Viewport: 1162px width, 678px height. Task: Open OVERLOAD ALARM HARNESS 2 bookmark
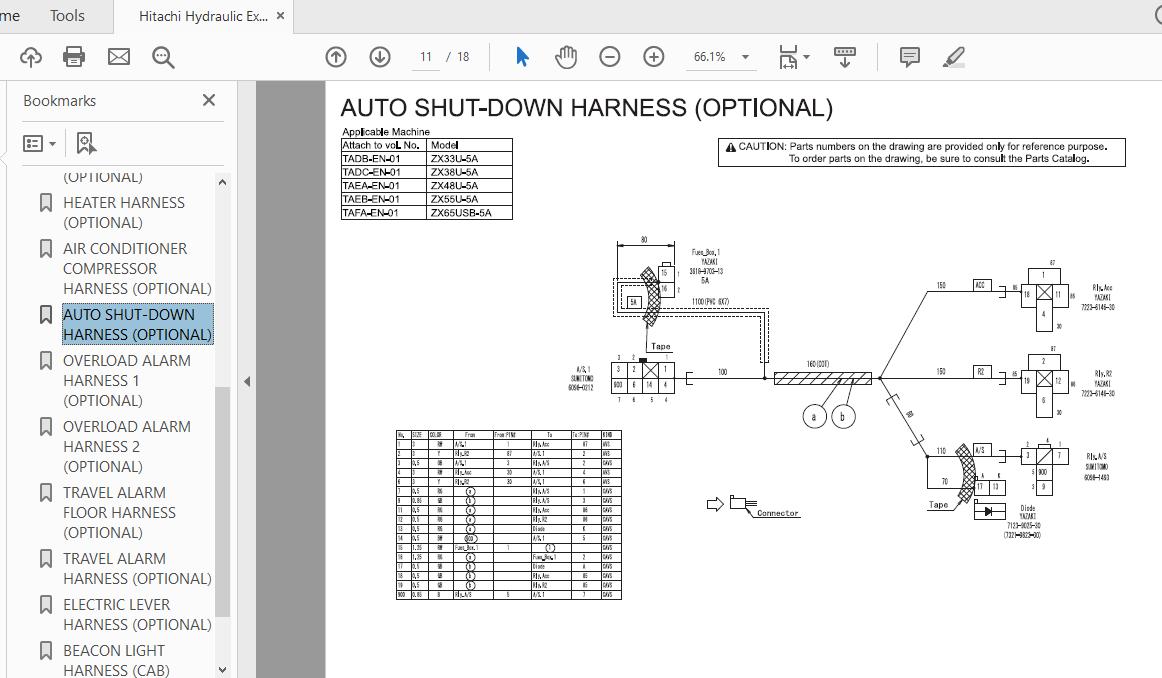coord(127,446)
